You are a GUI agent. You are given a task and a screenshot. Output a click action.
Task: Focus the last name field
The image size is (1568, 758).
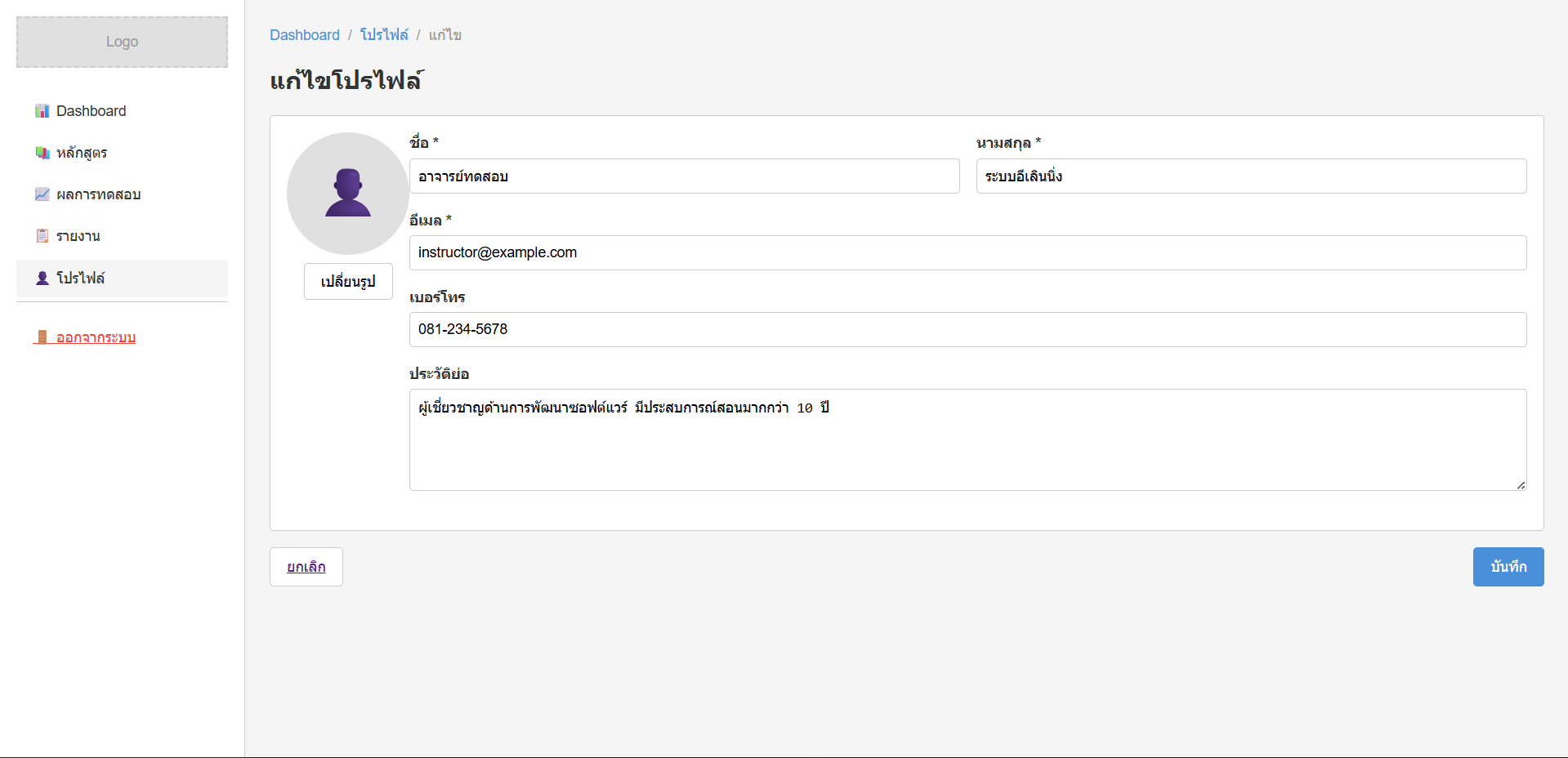pos(1251,176)
